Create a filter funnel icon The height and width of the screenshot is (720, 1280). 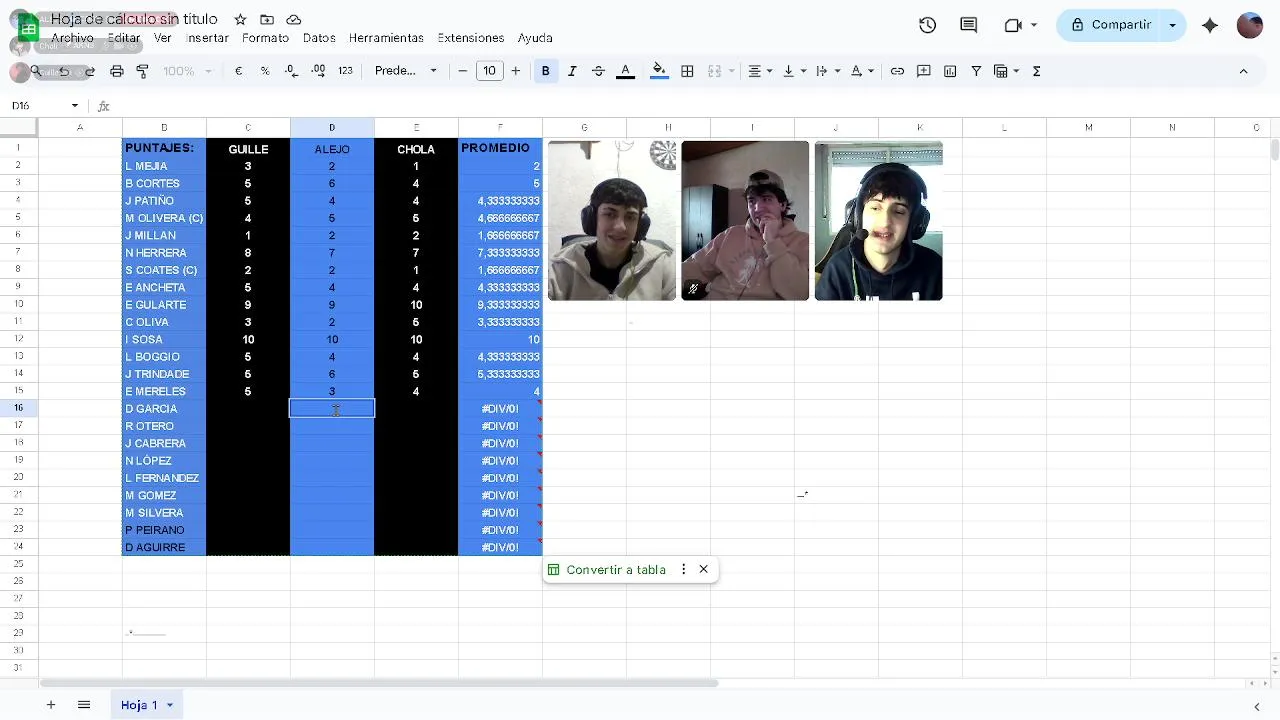tap(976, 71)
